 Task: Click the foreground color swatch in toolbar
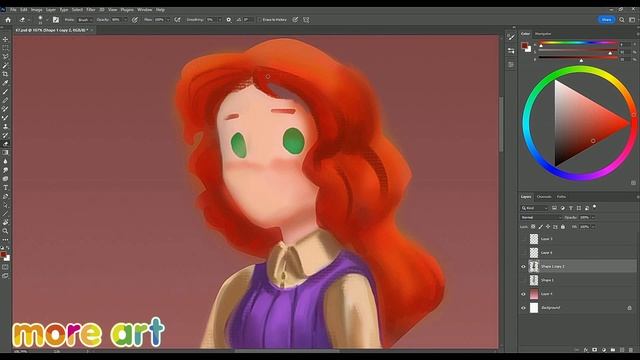(x=4, y=255)
